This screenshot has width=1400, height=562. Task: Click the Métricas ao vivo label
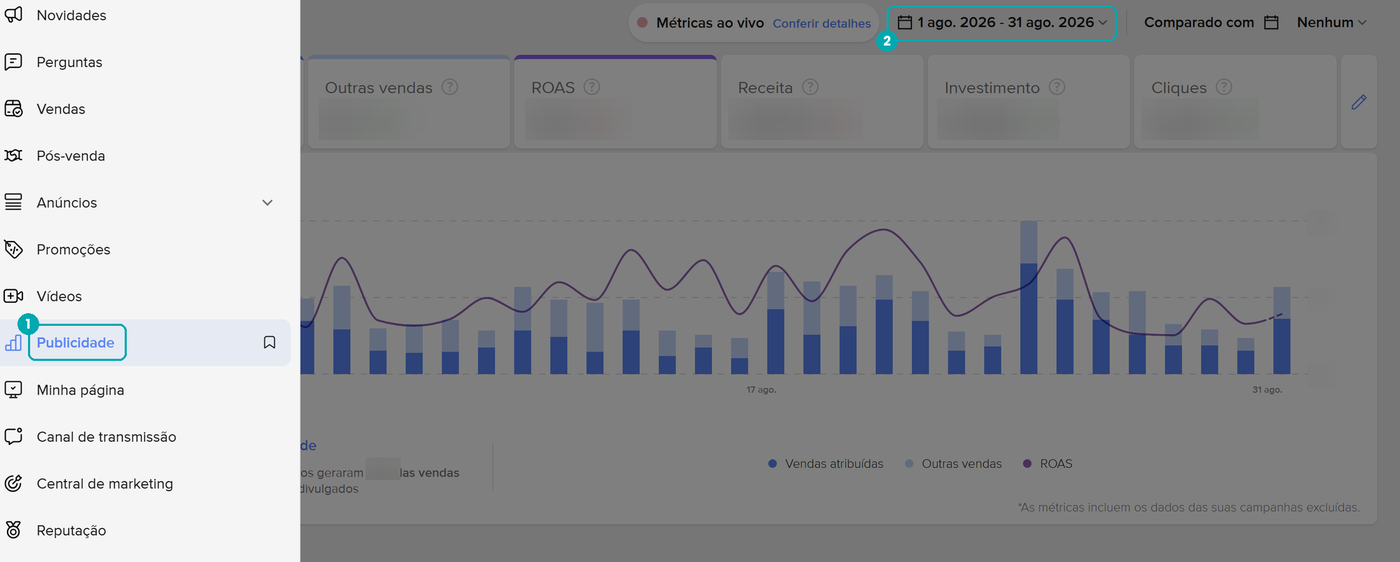710,22
